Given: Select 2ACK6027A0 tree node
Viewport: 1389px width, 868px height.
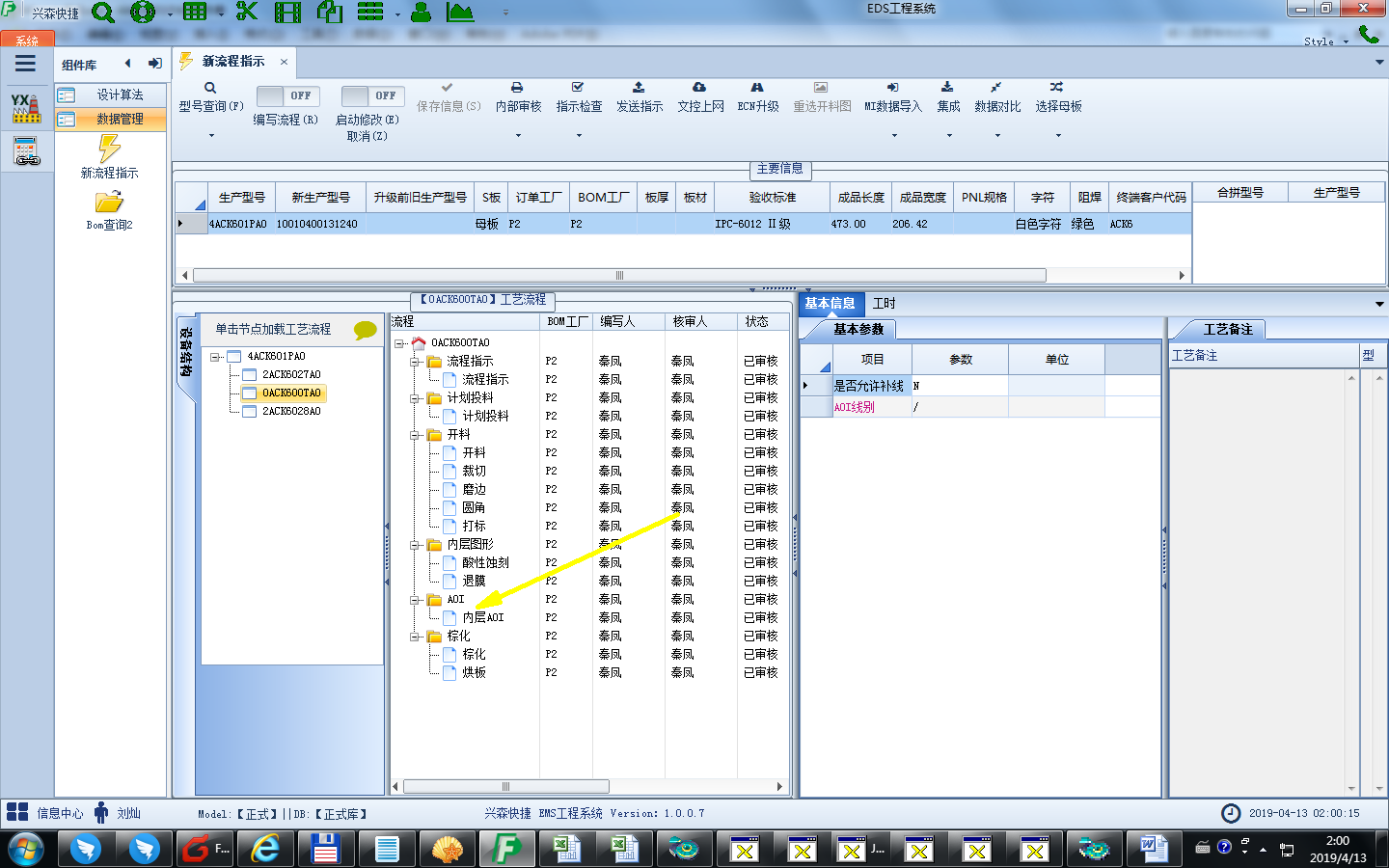Looking at the screenshot, I should tap(291, 374).
